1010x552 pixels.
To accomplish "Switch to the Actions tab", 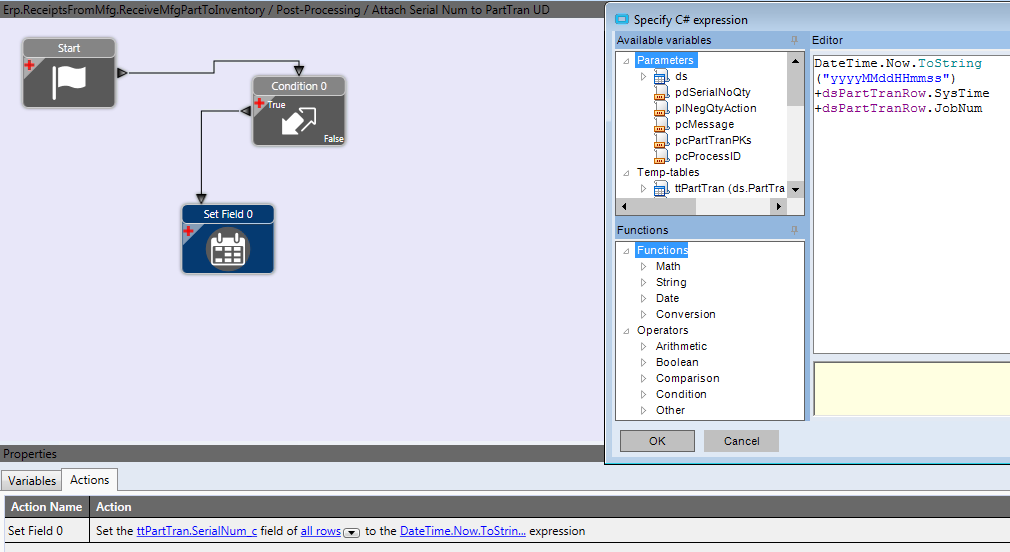I will click(90, 480).
